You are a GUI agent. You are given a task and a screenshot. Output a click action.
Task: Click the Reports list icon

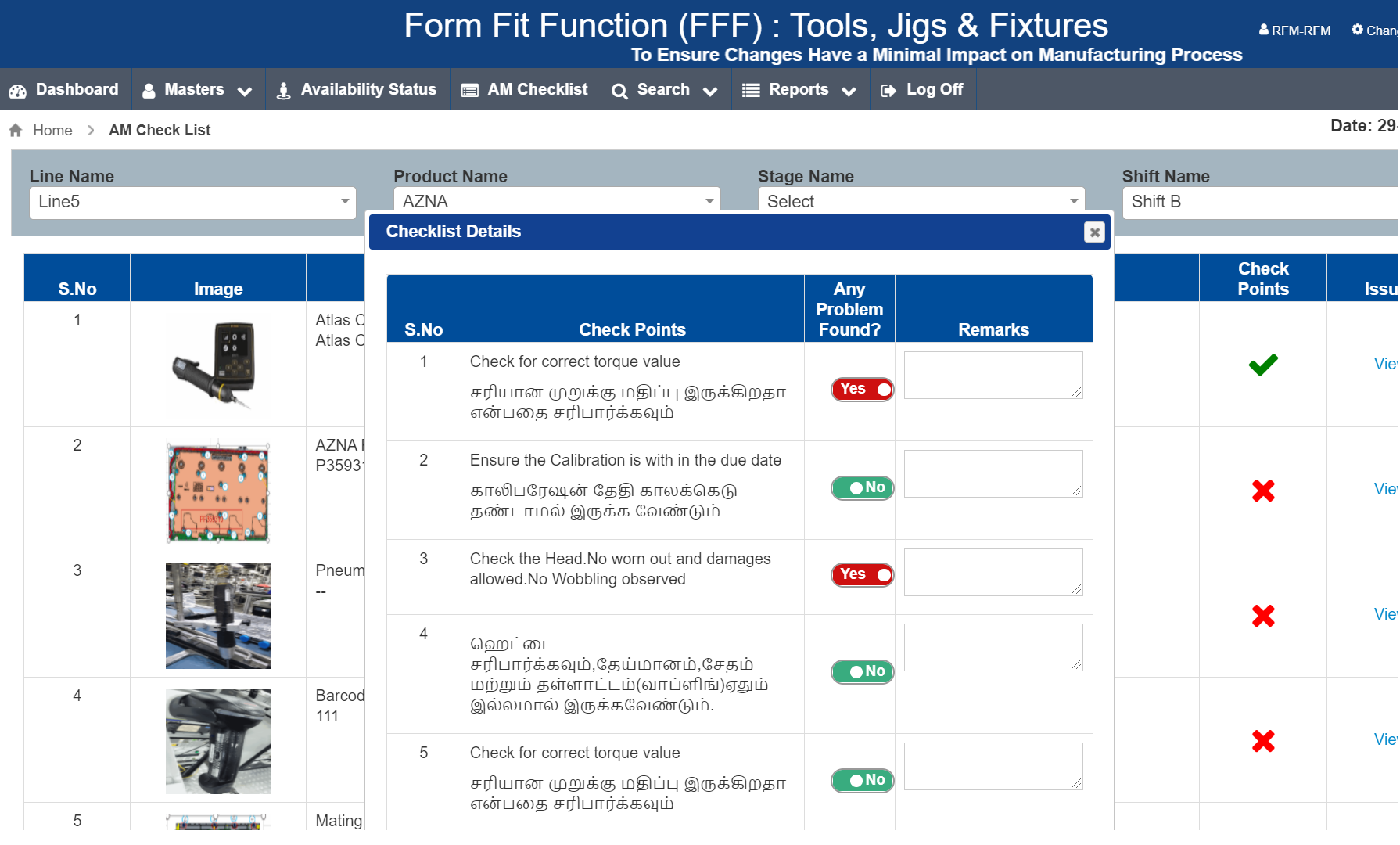pos(751,91)
